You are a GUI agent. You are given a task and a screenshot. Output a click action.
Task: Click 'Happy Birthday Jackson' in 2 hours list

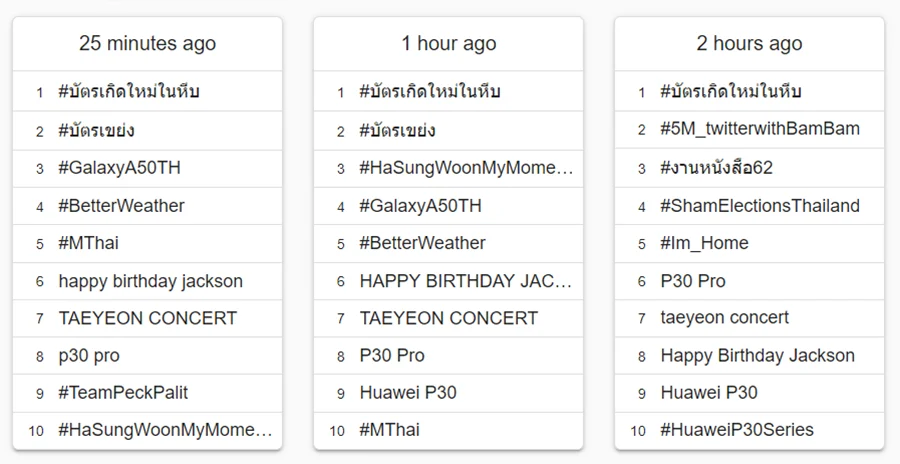tap(758, 356)
